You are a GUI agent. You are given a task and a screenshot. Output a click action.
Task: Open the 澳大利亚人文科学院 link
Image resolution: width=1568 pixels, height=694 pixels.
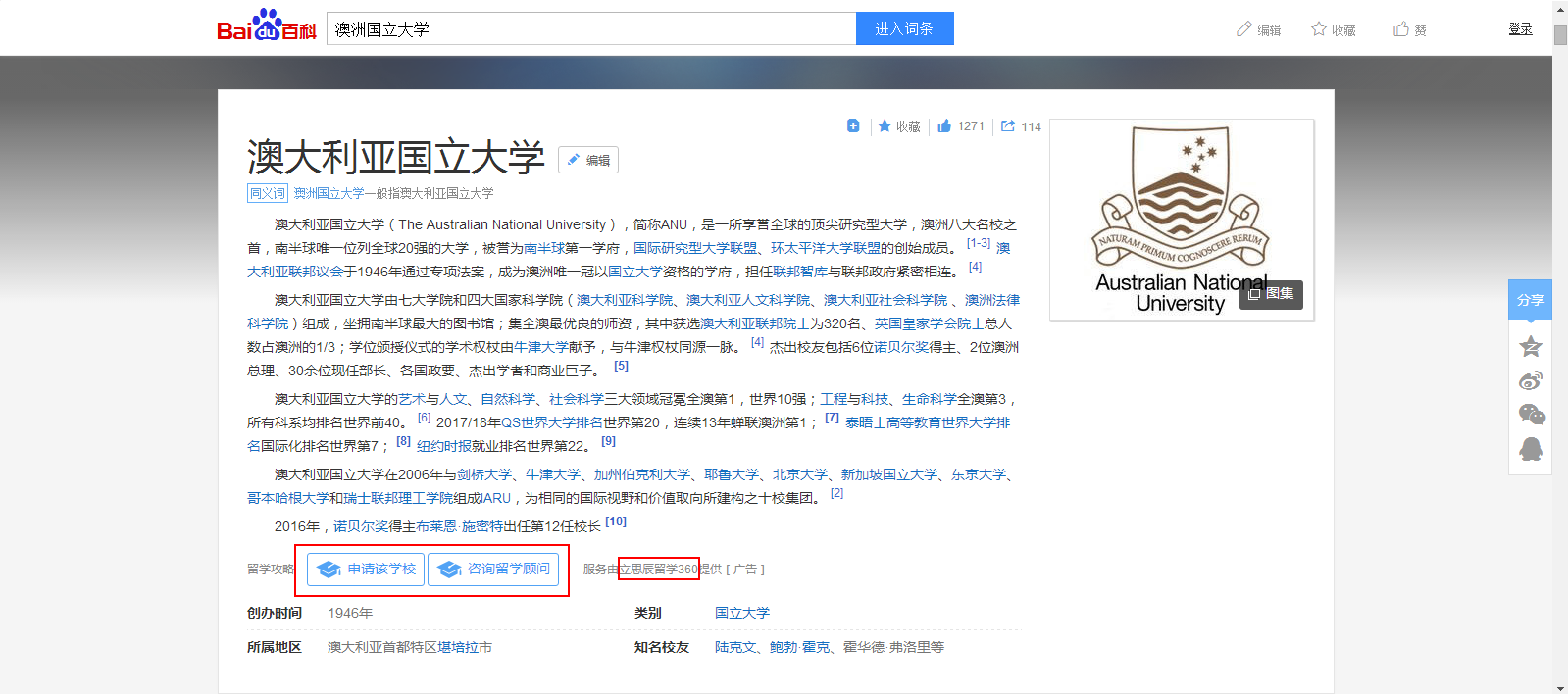[748, 300]
